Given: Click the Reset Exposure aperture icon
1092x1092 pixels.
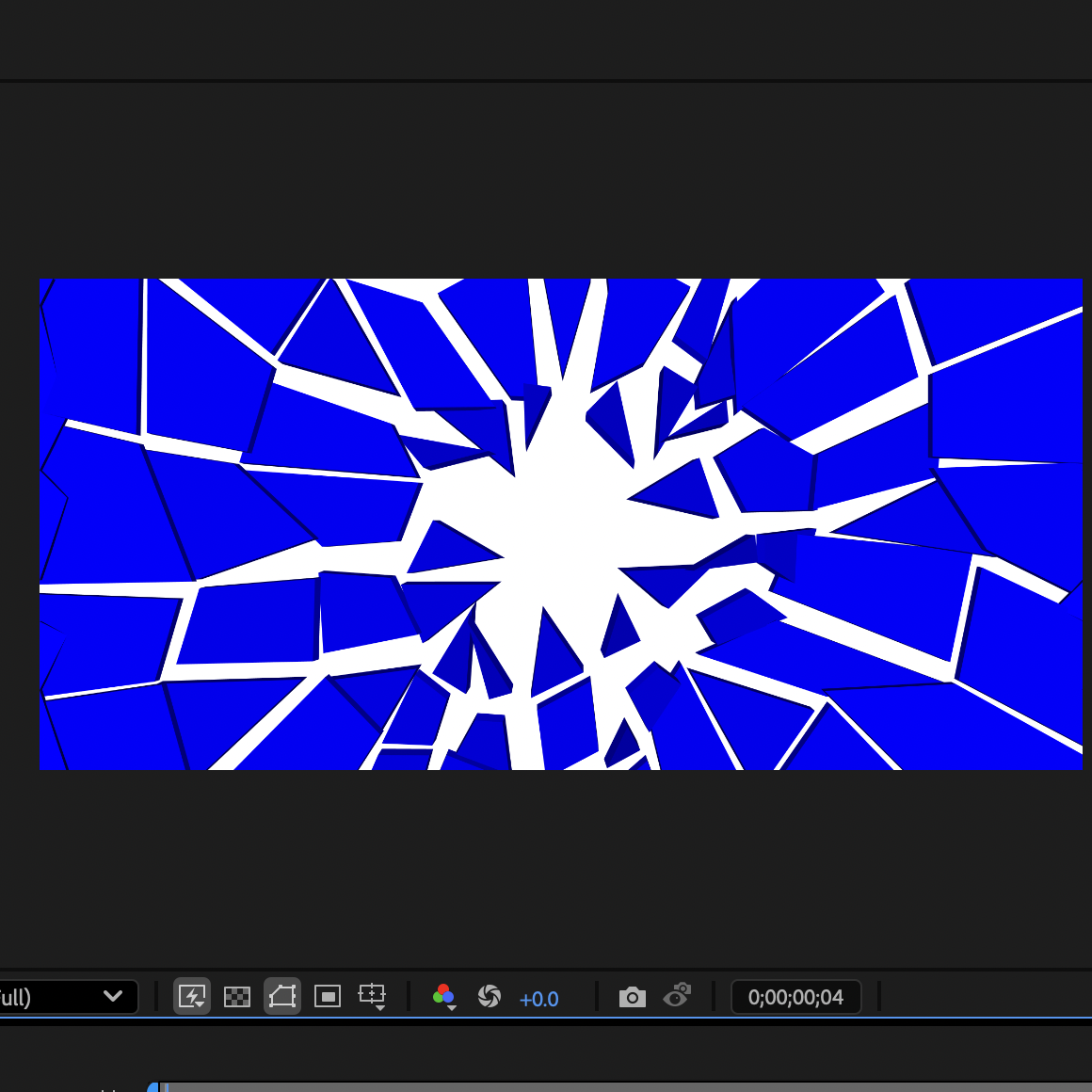Looking at the screenshot, I should point(490,996).
